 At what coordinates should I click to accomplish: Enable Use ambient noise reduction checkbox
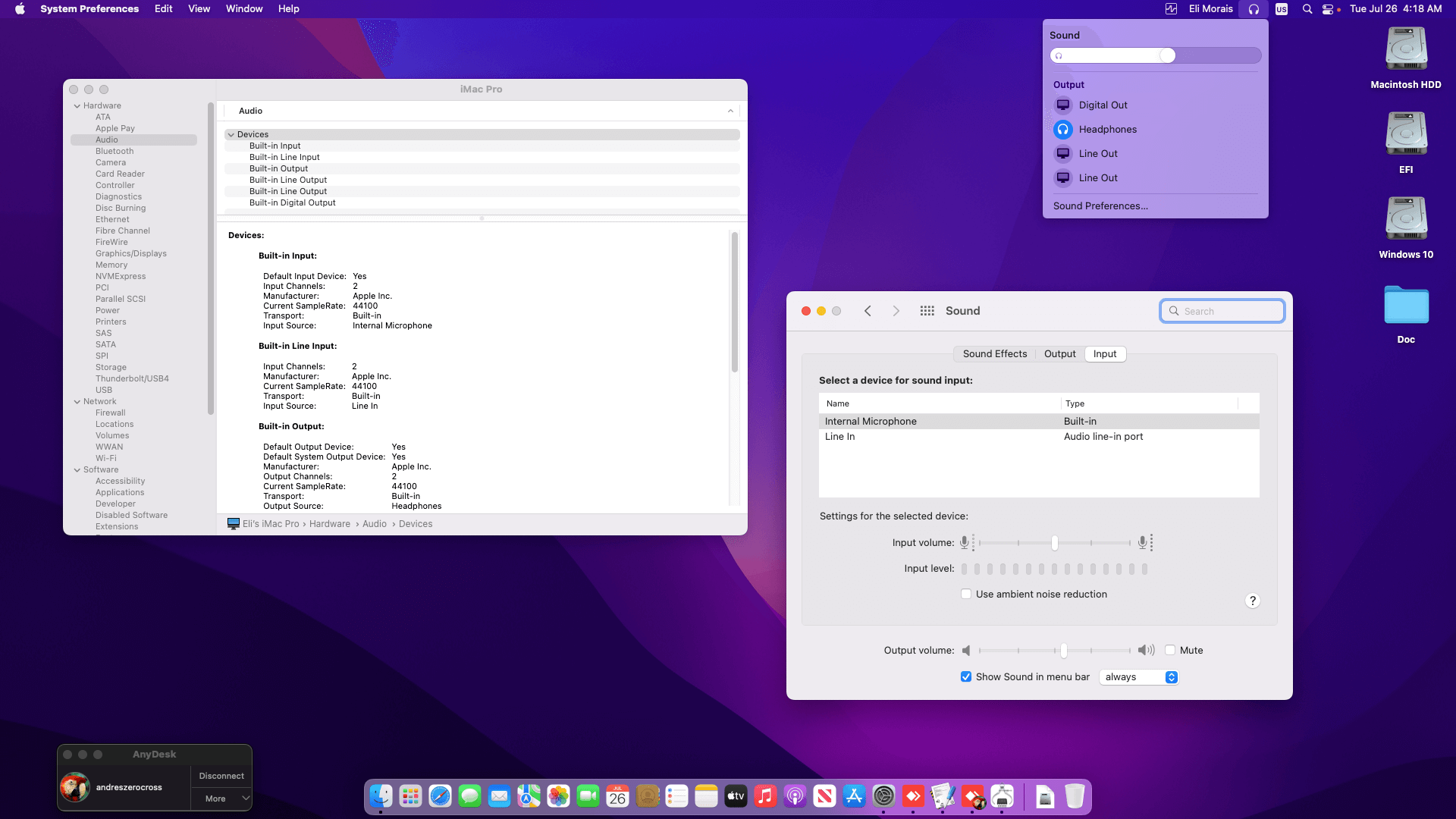click(x=966, y=595)
